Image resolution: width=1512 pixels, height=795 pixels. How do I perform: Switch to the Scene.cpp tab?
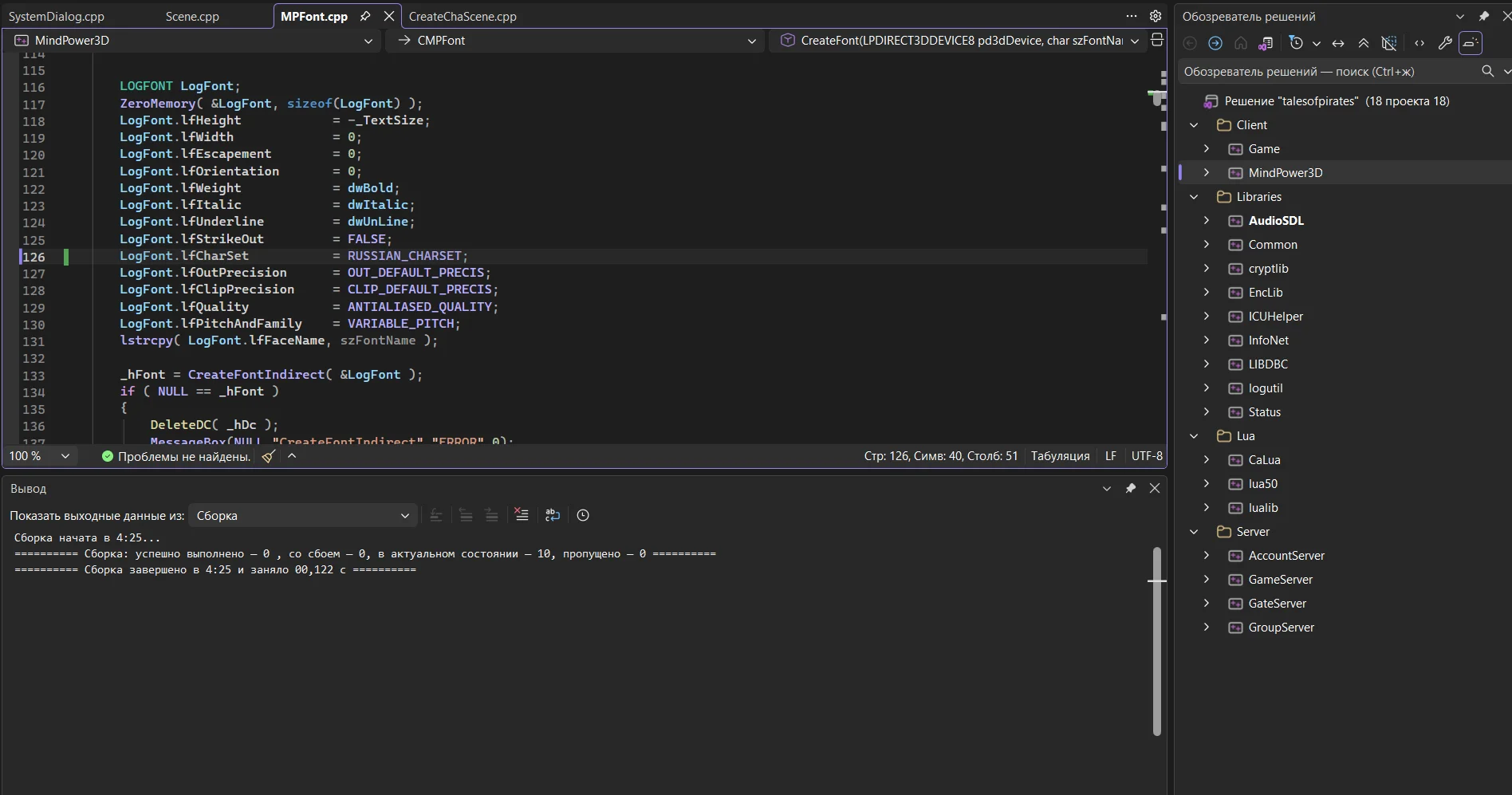[192, 16]
